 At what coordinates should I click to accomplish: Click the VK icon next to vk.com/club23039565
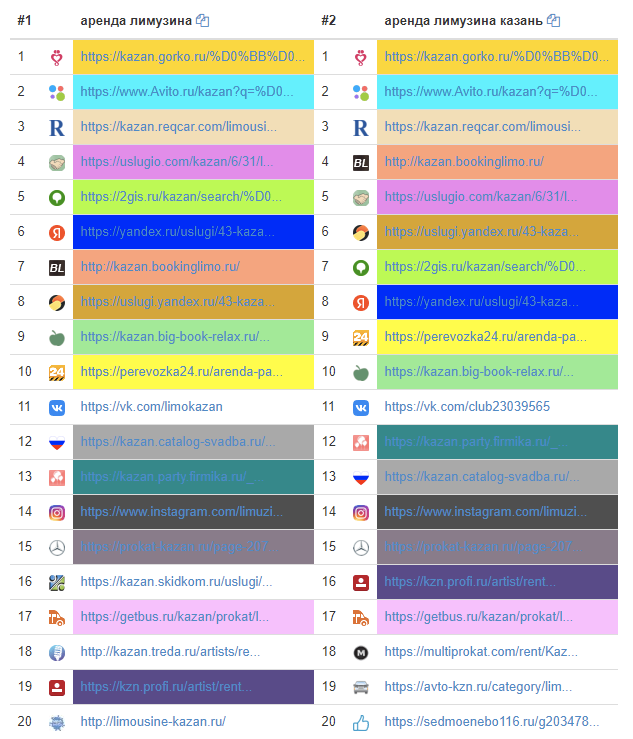(x=361, y=407)
